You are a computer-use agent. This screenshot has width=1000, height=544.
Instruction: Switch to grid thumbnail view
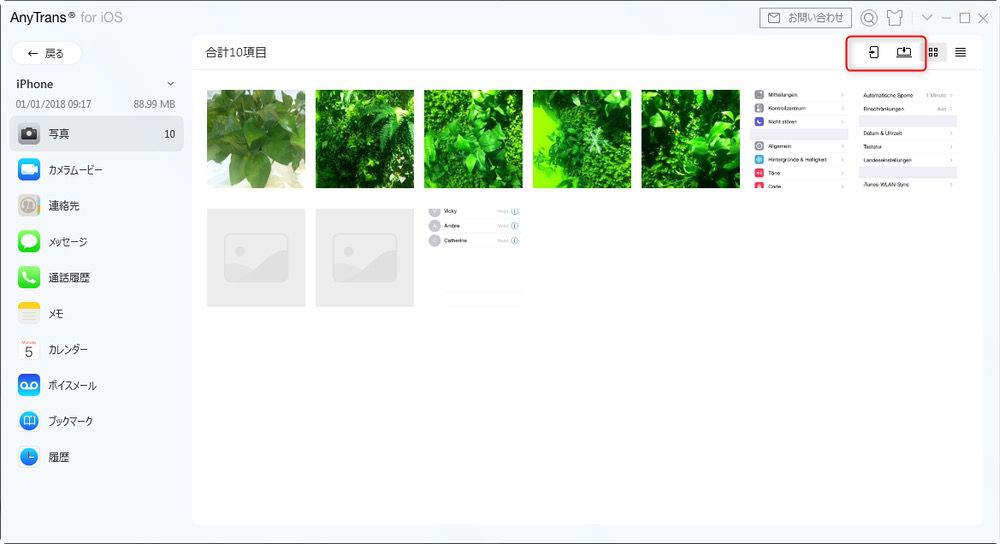933,53
